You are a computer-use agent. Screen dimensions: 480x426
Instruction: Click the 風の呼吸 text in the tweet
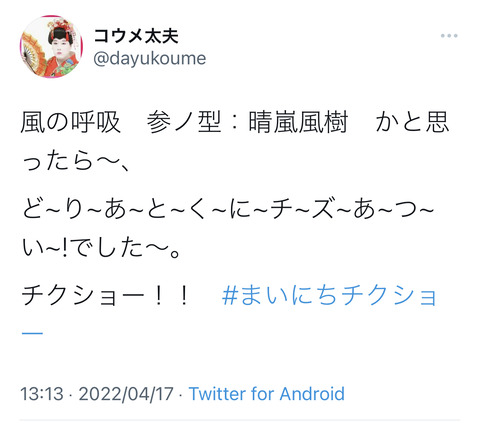tap(70, 122)
